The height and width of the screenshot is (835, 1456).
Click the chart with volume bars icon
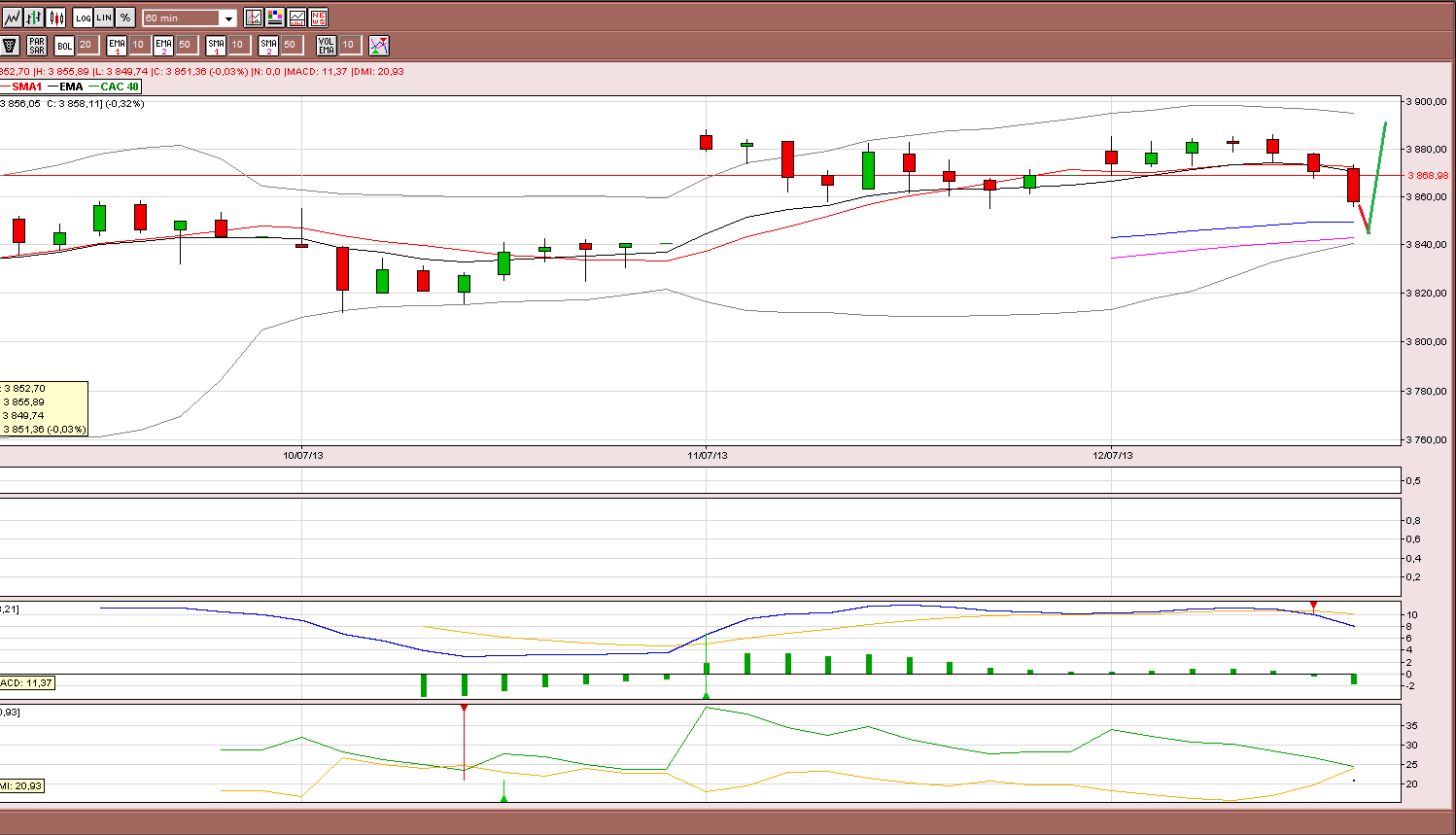click(296, 17)
